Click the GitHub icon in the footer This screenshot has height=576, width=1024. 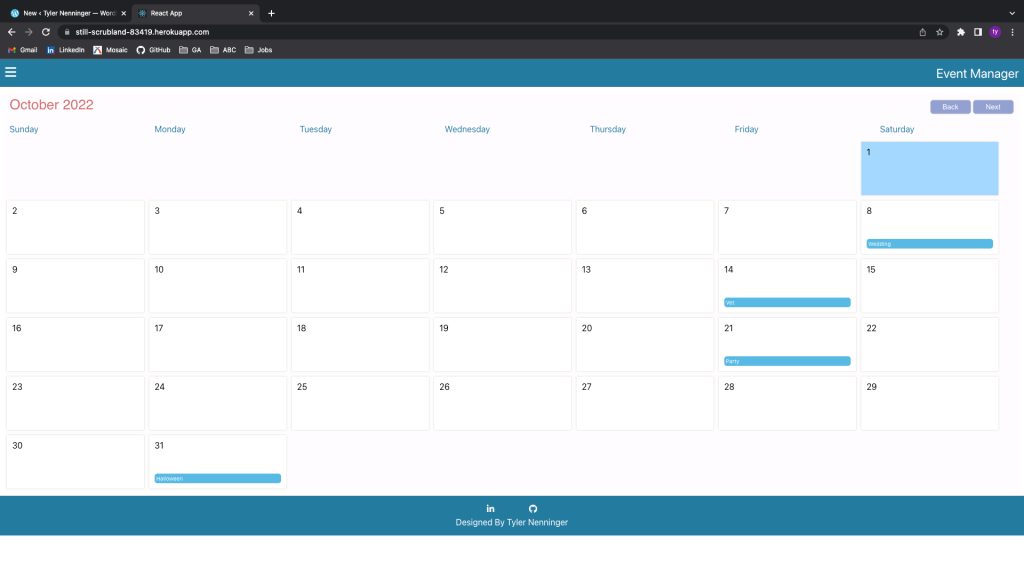click(533, 509)
